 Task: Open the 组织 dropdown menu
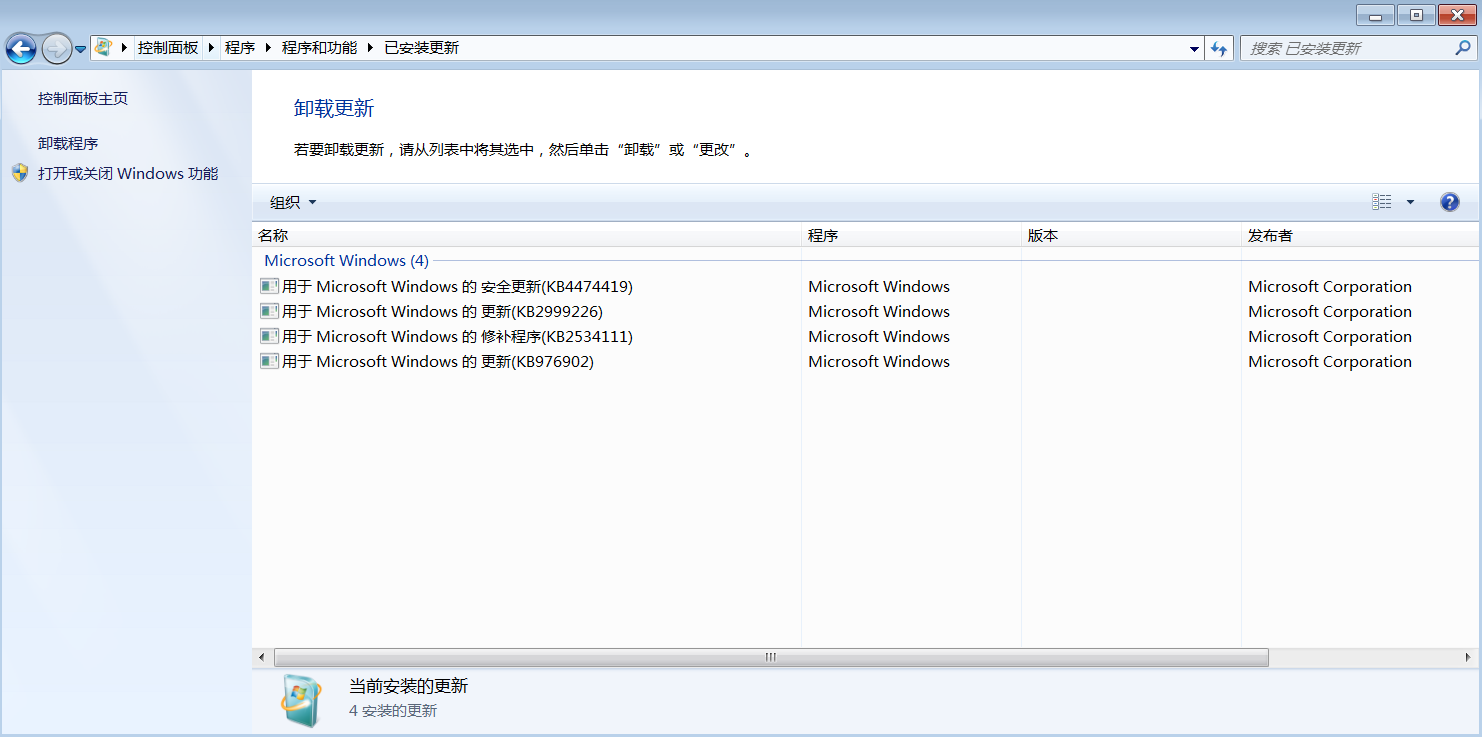point(293,202)
